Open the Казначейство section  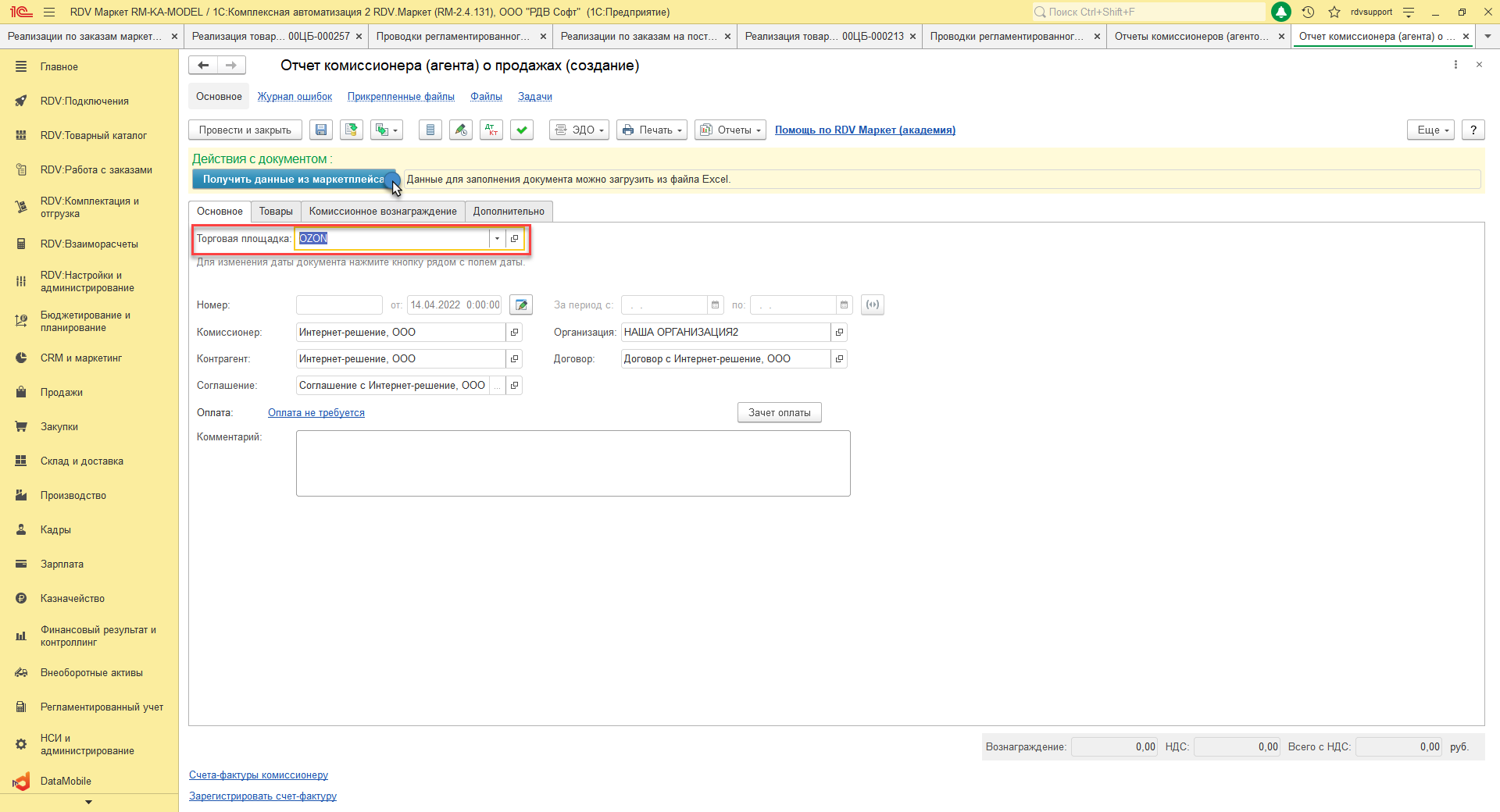(x=73, y=599)
